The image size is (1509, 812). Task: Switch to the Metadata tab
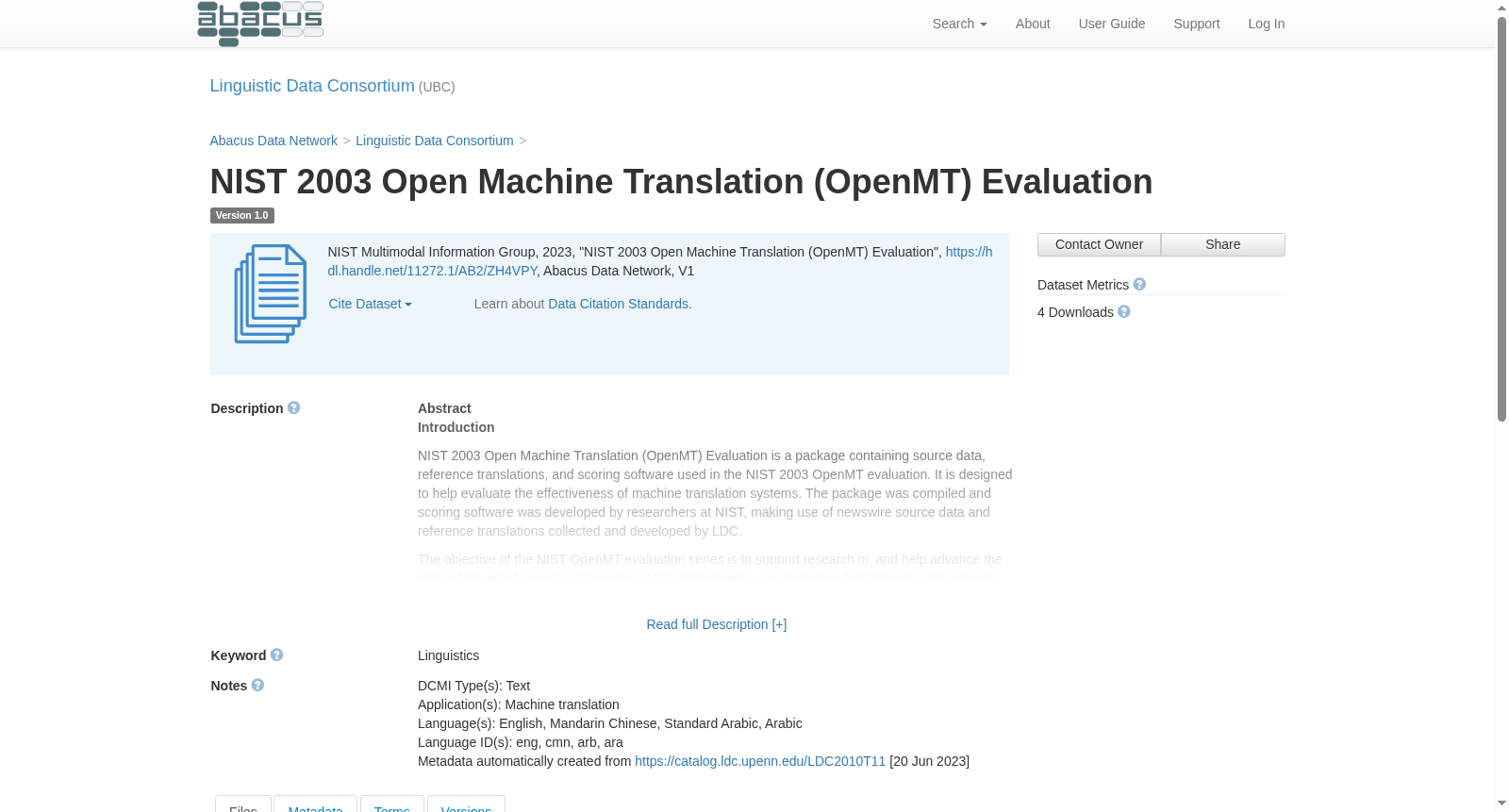pos(315,804)
